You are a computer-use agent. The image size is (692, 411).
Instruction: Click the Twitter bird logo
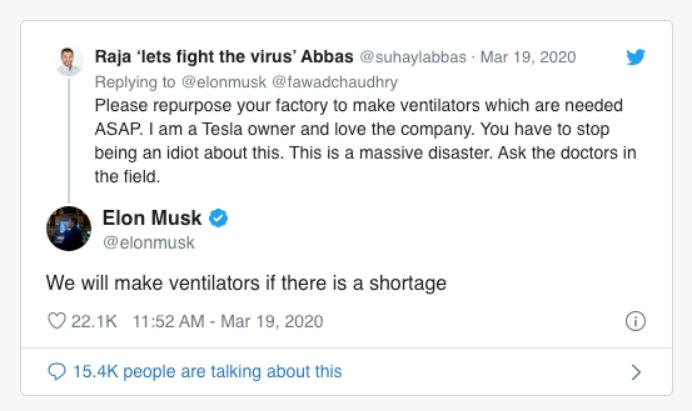click(636, 58)
